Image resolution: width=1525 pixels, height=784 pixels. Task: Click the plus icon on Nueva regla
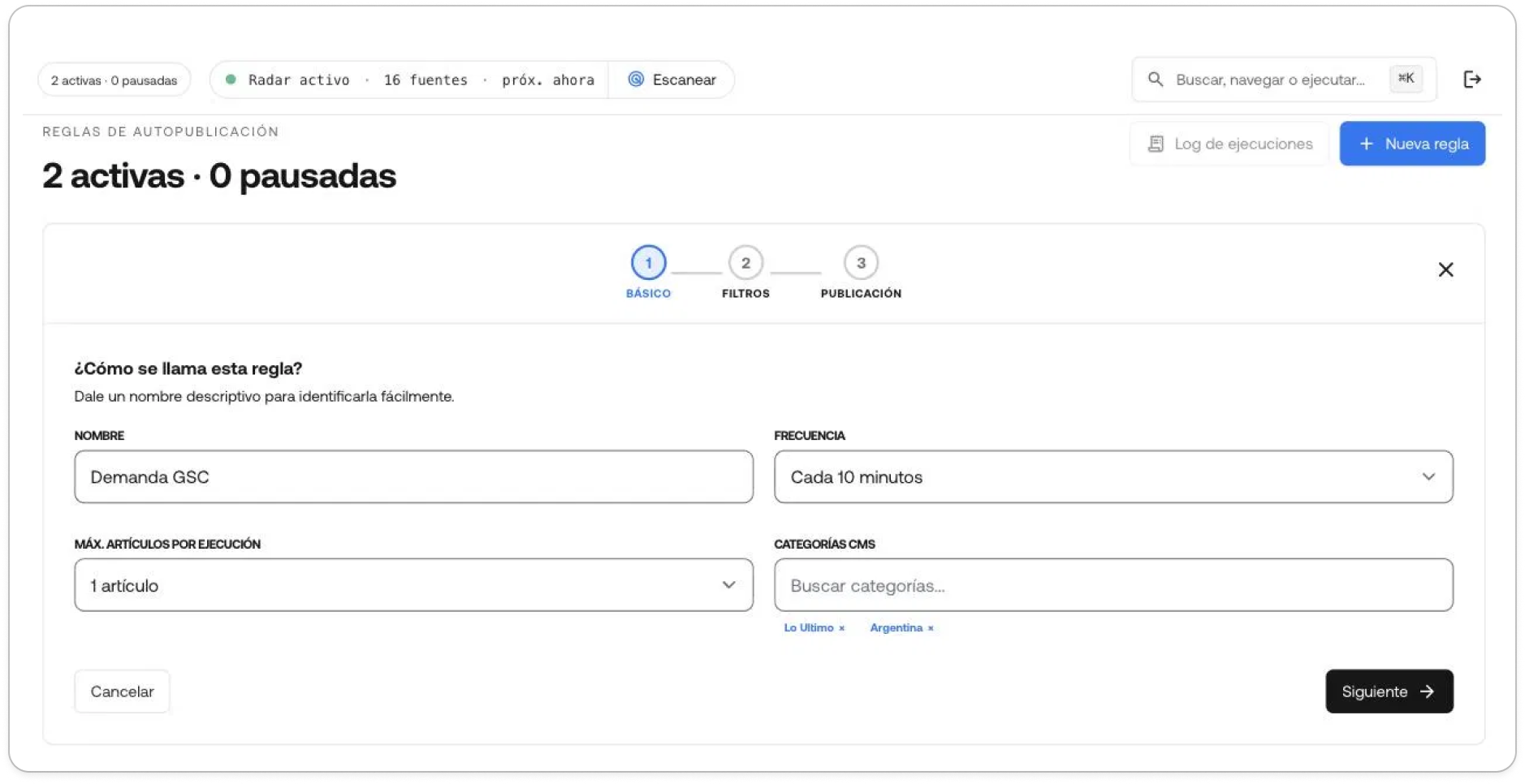click(1367, 144)
